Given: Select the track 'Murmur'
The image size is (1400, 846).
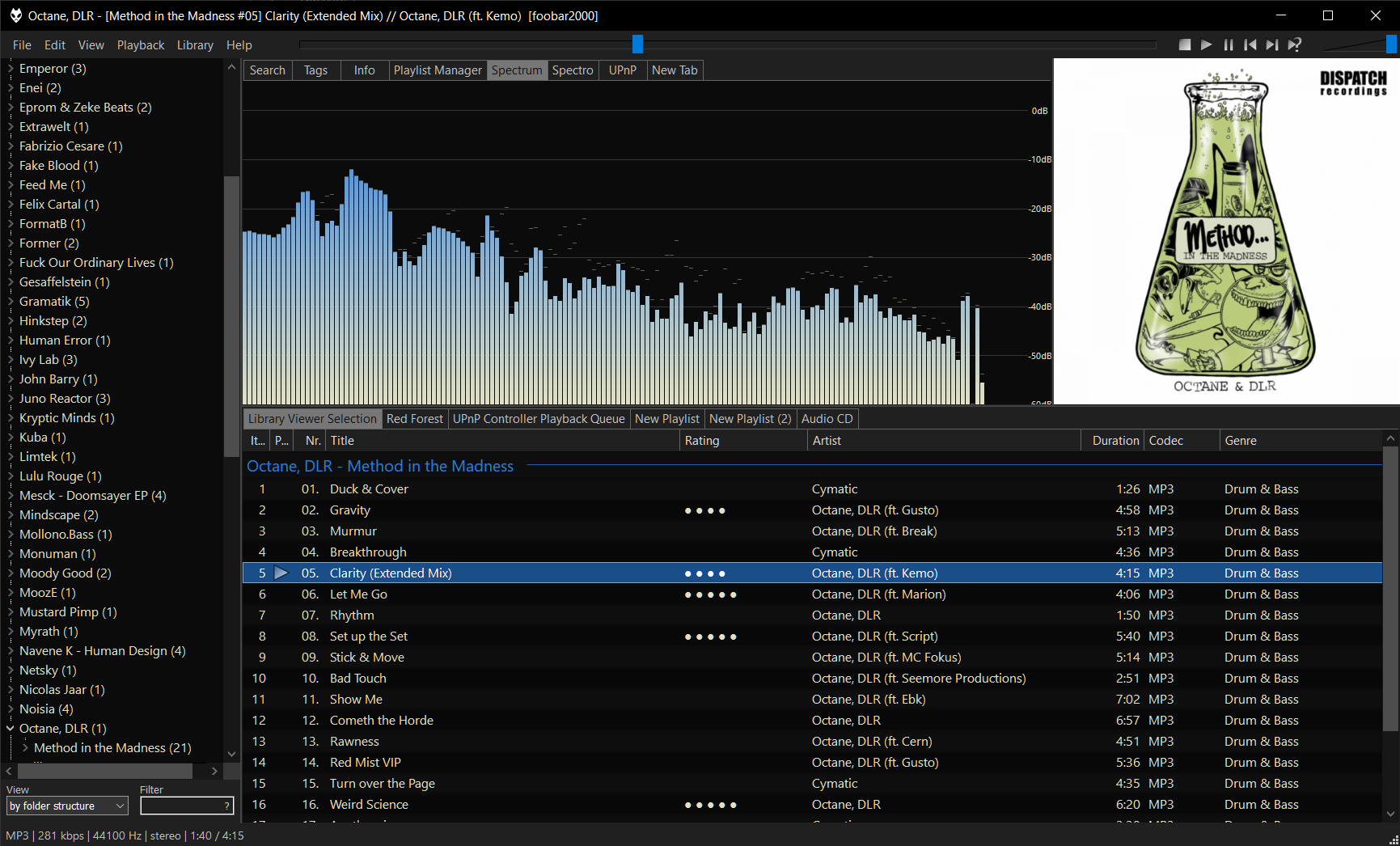Looking at the screenshot, I should coord(812,531).
